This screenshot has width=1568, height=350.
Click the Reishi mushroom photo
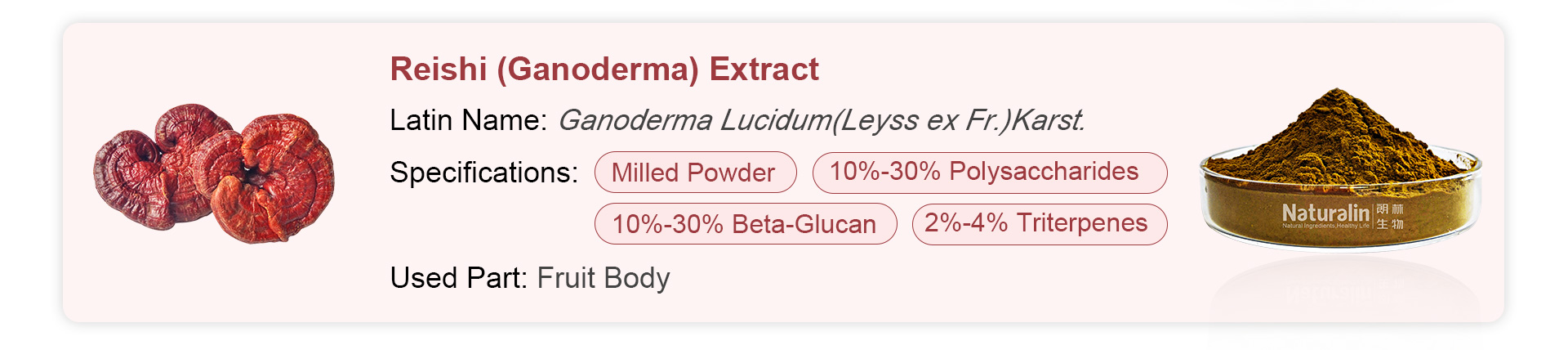(214, 173)
